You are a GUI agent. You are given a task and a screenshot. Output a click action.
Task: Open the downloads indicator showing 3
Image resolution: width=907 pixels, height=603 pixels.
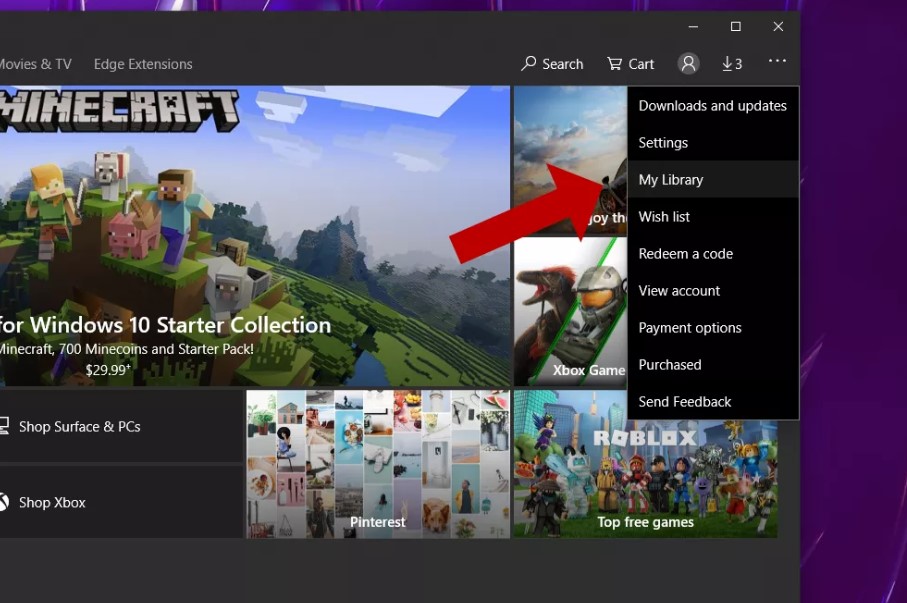point(732,64)
